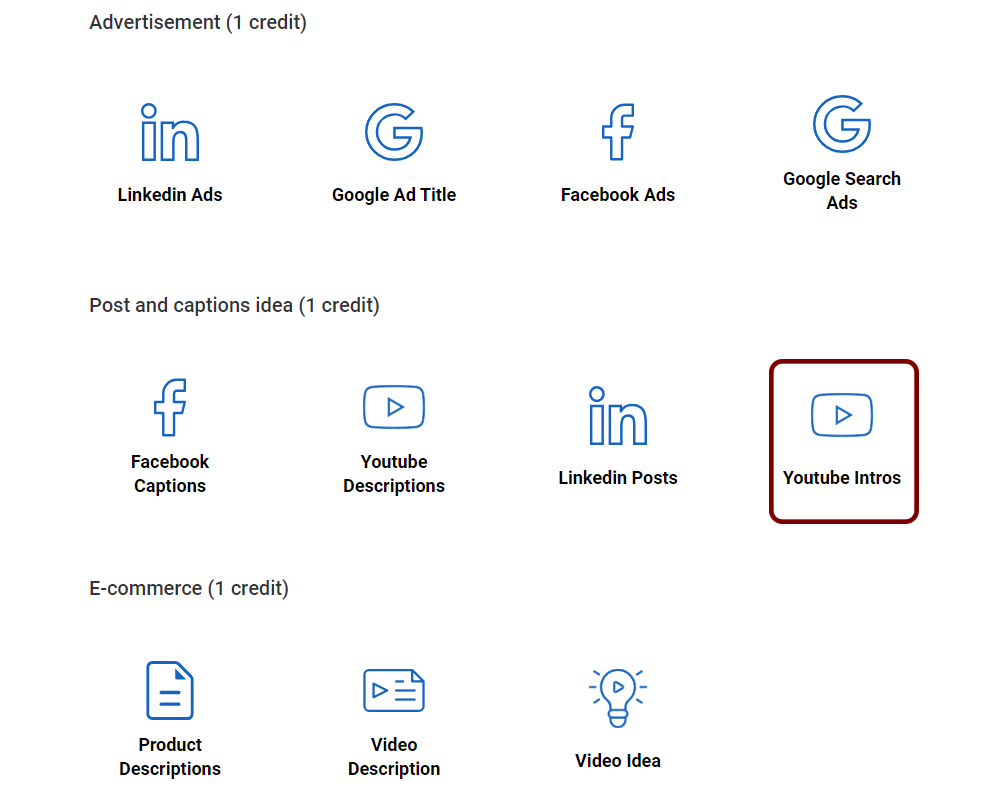Click the 'E-commerce (1 credit)' heading
Image resolution: width=1000 pixels, height=800 pixels.
coord(189,588)
